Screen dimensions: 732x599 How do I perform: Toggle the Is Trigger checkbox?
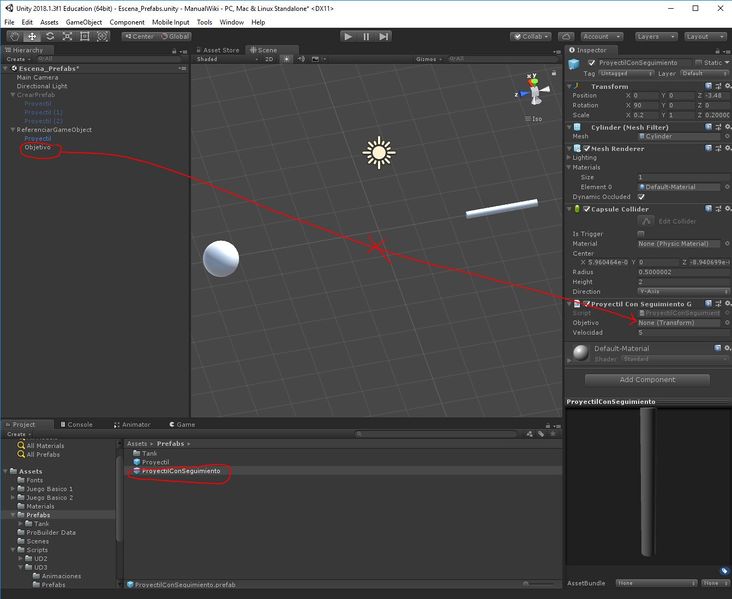tap(641, 234)
